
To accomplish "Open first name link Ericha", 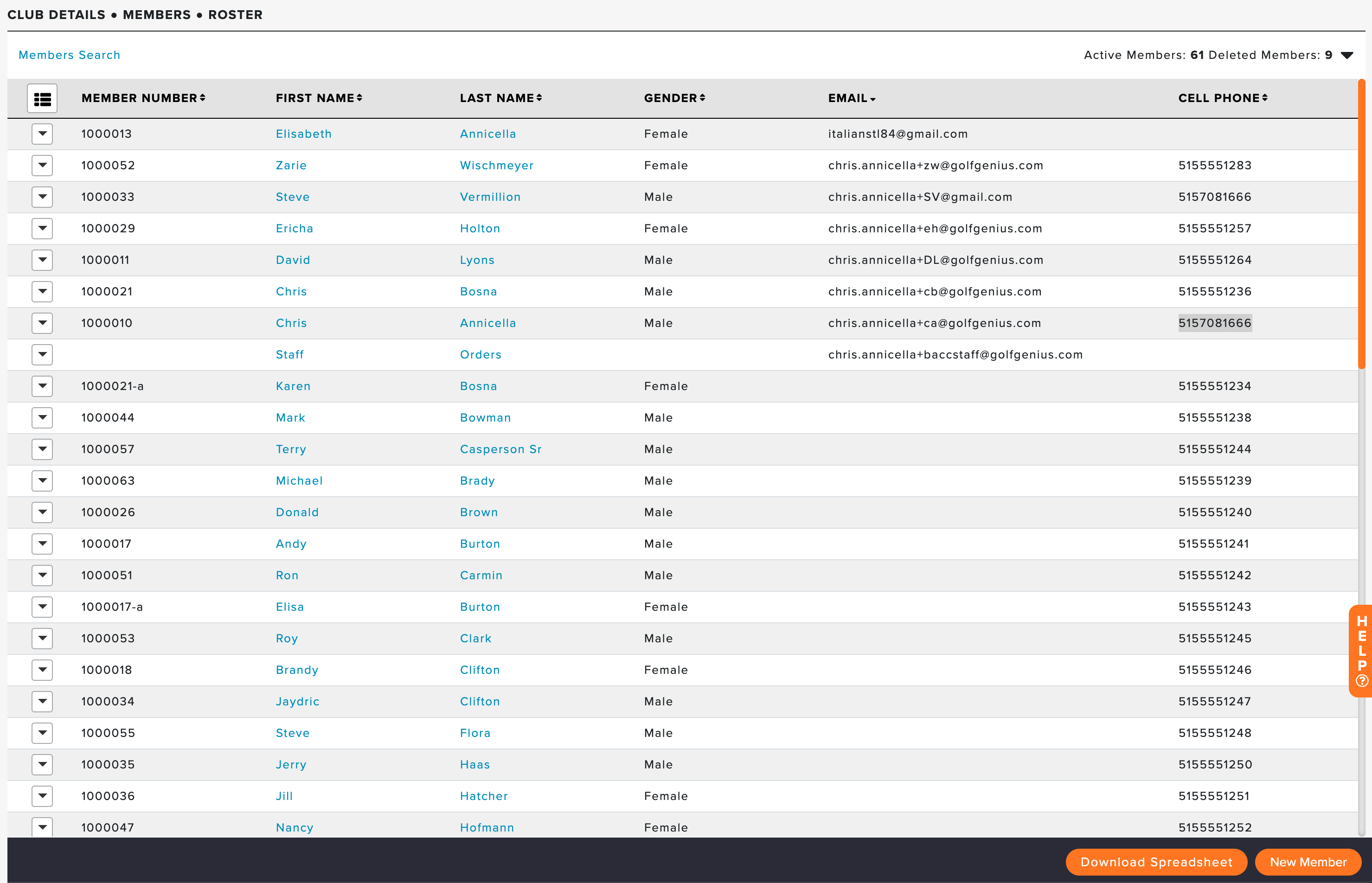I will pos(295,229).
